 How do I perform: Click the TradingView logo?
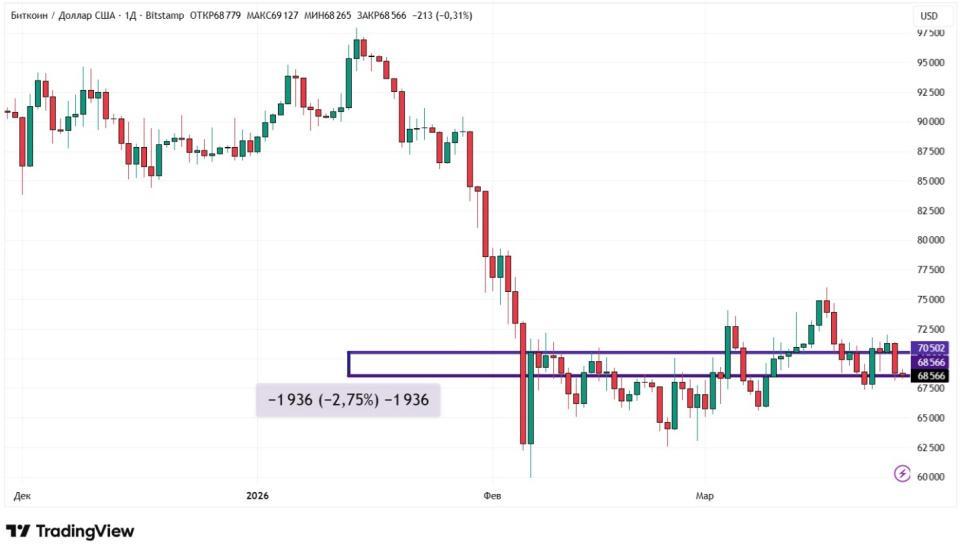tap(70, 531)
